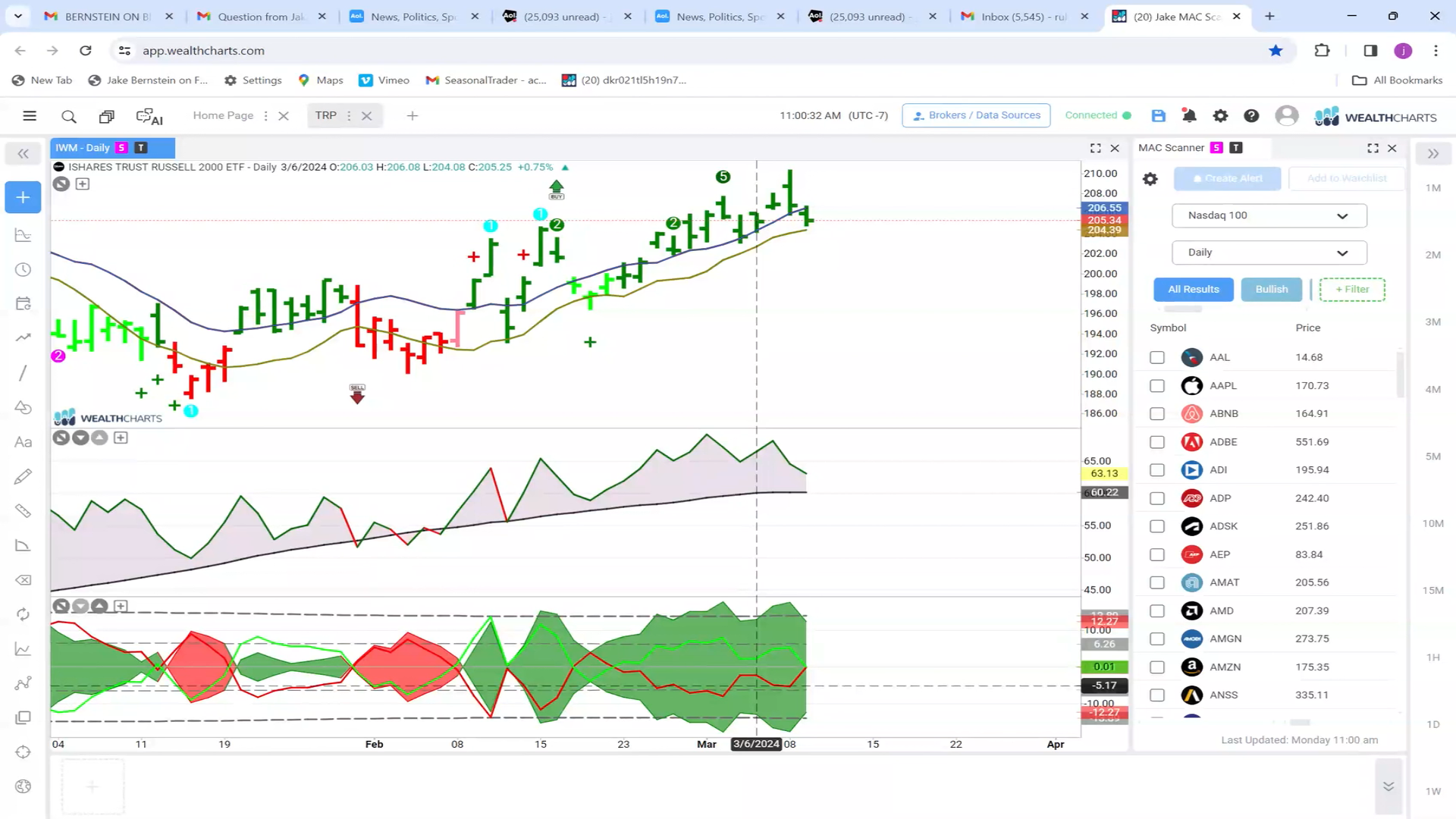This screenshot has height=819, width=1456.
Task: Check the ADP symbol checkbox
Action: [x=1156, y=498]
